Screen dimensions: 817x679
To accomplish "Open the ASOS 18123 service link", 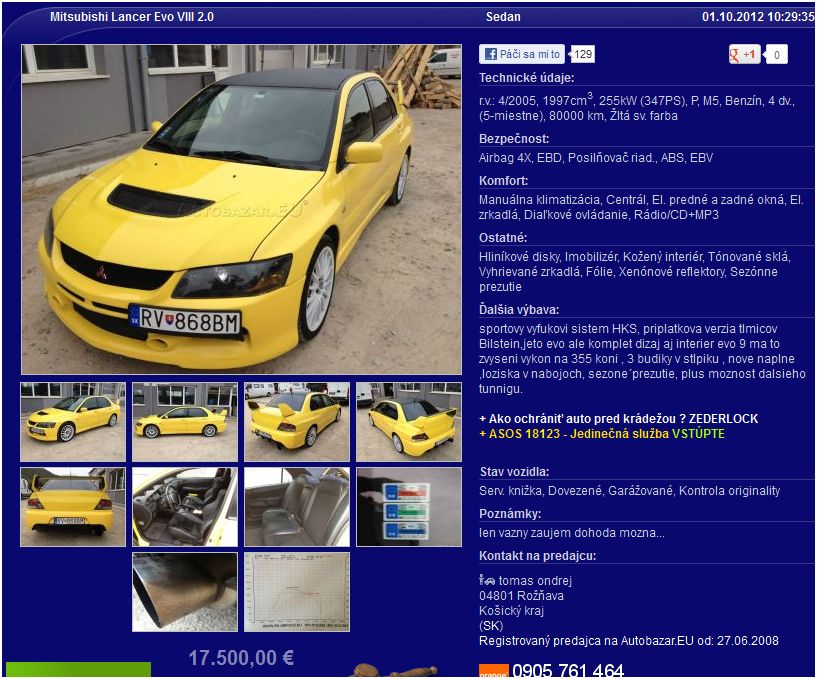I will click(601, 434).
